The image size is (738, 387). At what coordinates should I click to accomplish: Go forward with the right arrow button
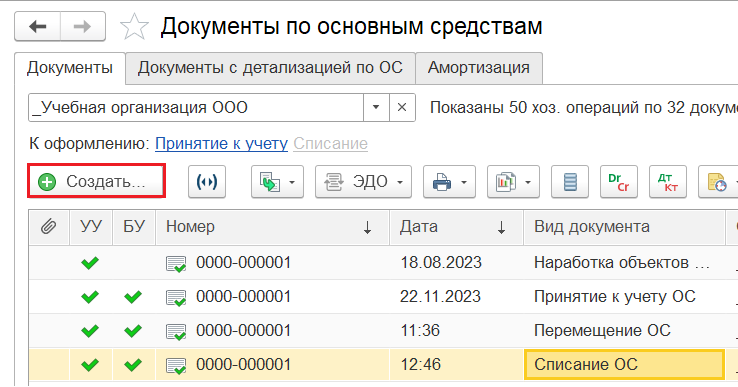point(82,27)
